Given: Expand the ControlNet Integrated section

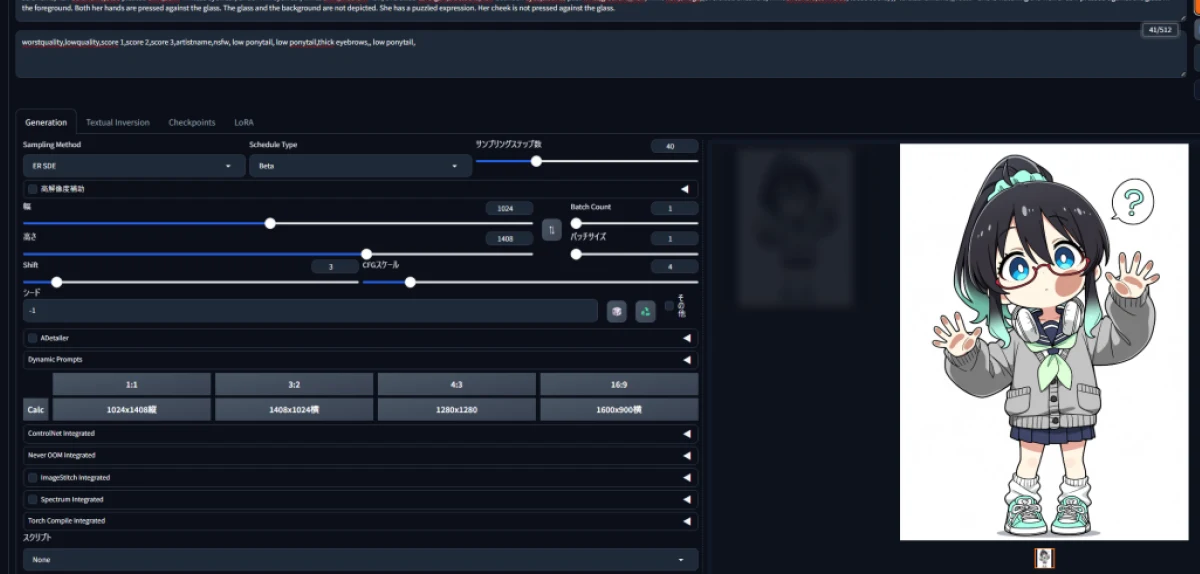Looking at the screenshot, I should tap(361, 434).
